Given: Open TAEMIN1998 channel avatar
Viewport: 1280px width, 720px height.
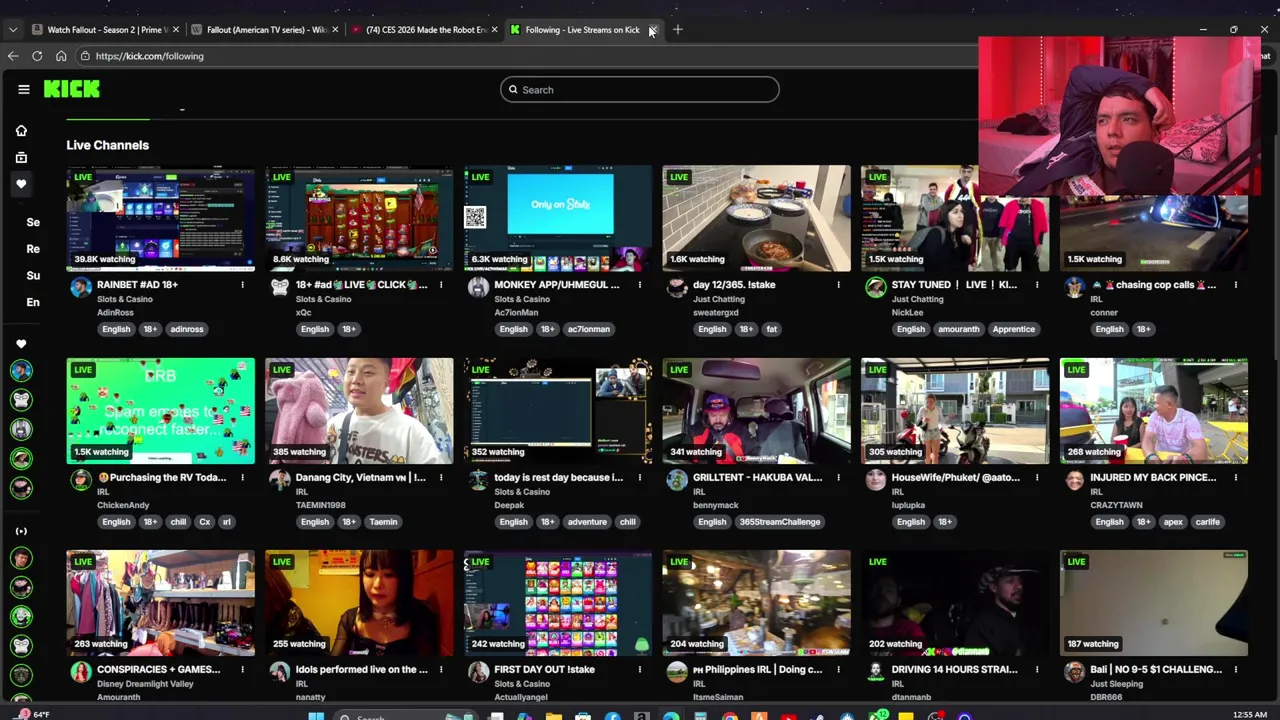Looking at the screenshot, I should coord(280,481).
